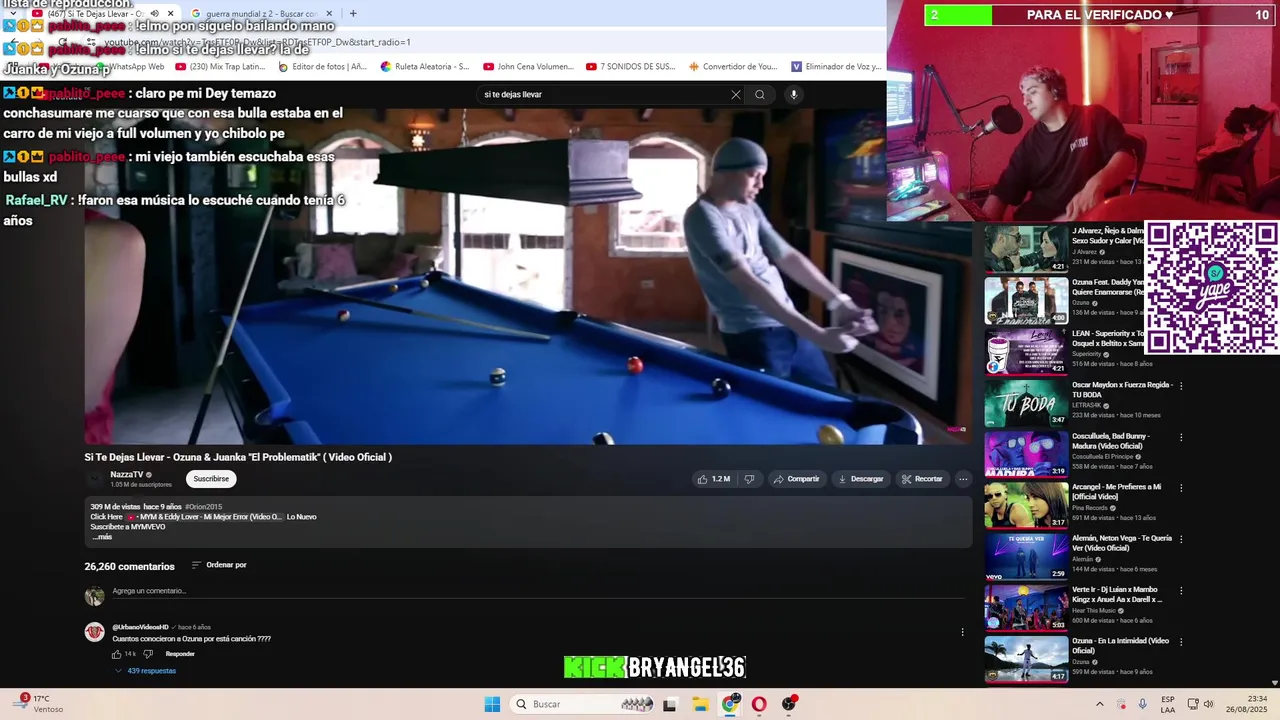Image resolution: width=1280 pixels, height=720 pixels.
Task: Open a new browser tab
Action: pyautogui.click(x=353, y=14)
